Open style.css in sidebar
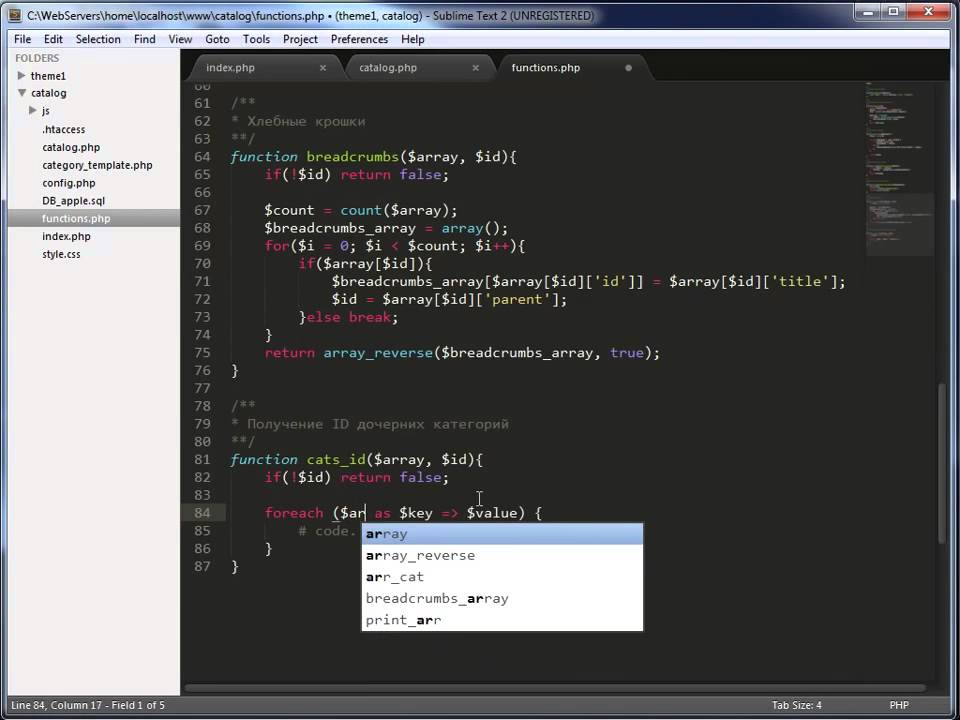 [61, 254]
